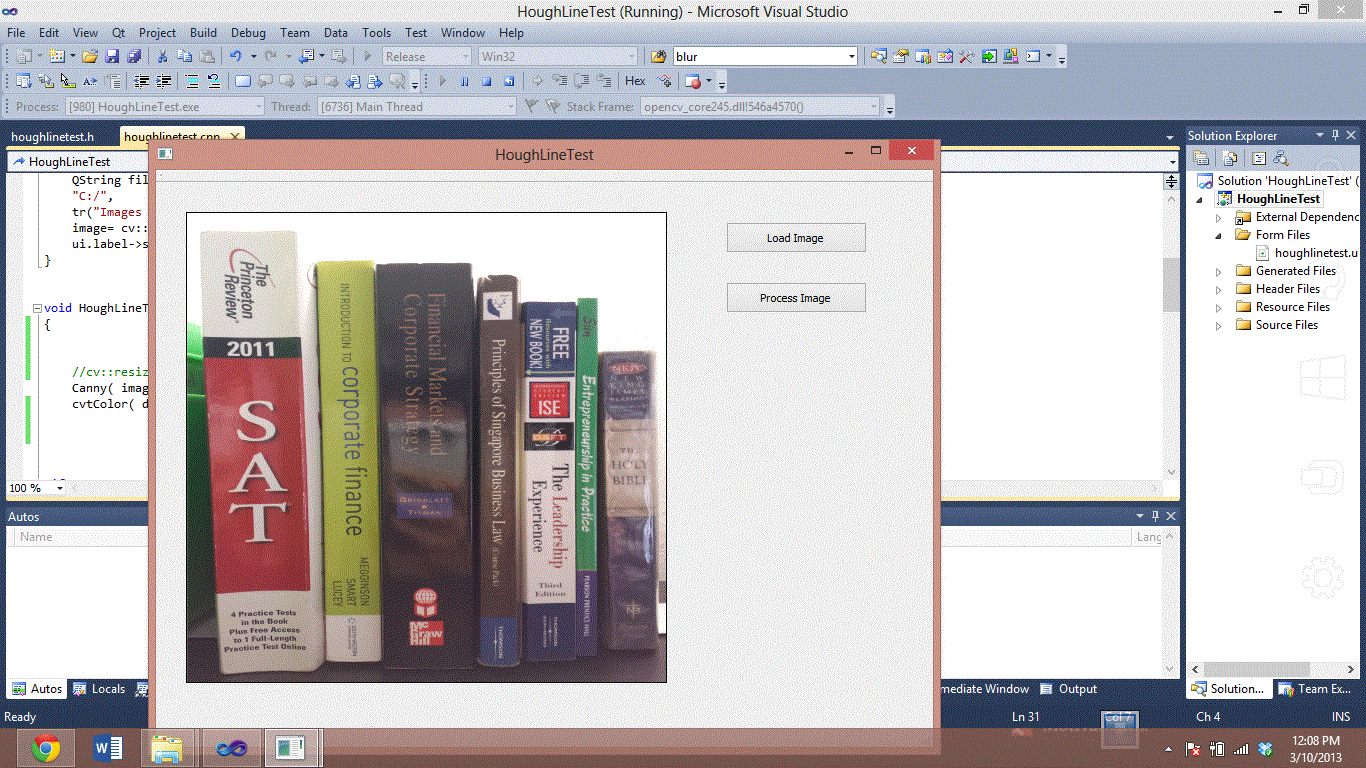Image resolution: width=1366 pixels, height=768 pixels.
Task: Switch to the Team Explorer tab
Action: (x=1316, y=688)
